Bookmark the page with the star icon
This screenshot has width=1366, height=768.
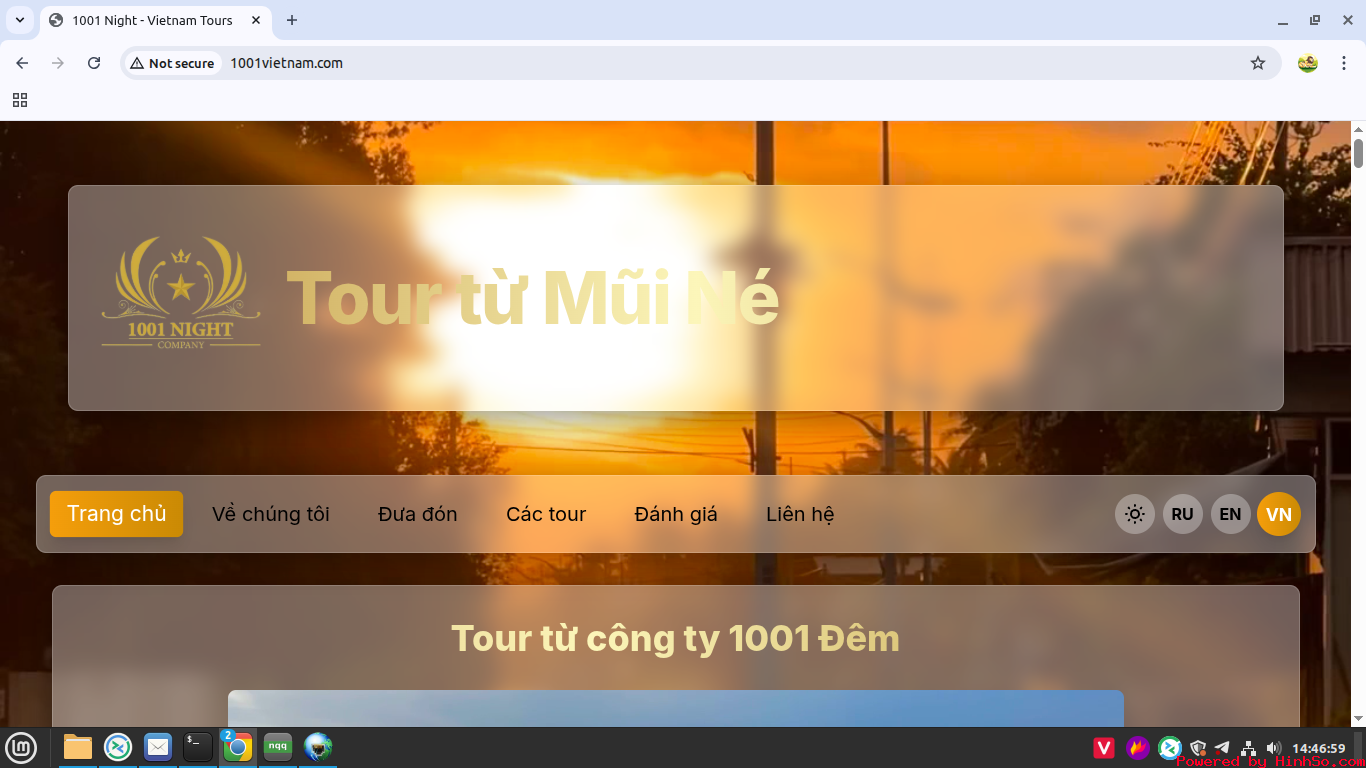pyautogui.click(x=1258, y=62)
